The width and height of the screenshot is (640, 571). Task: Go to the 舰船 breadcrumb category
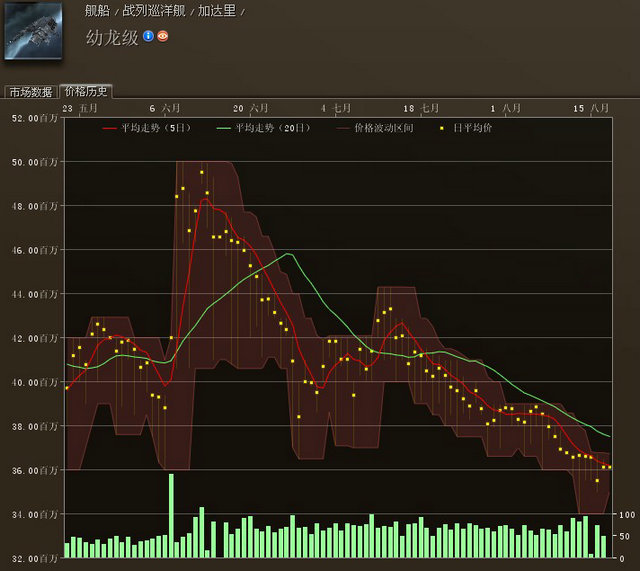click(x=97, y=11)
